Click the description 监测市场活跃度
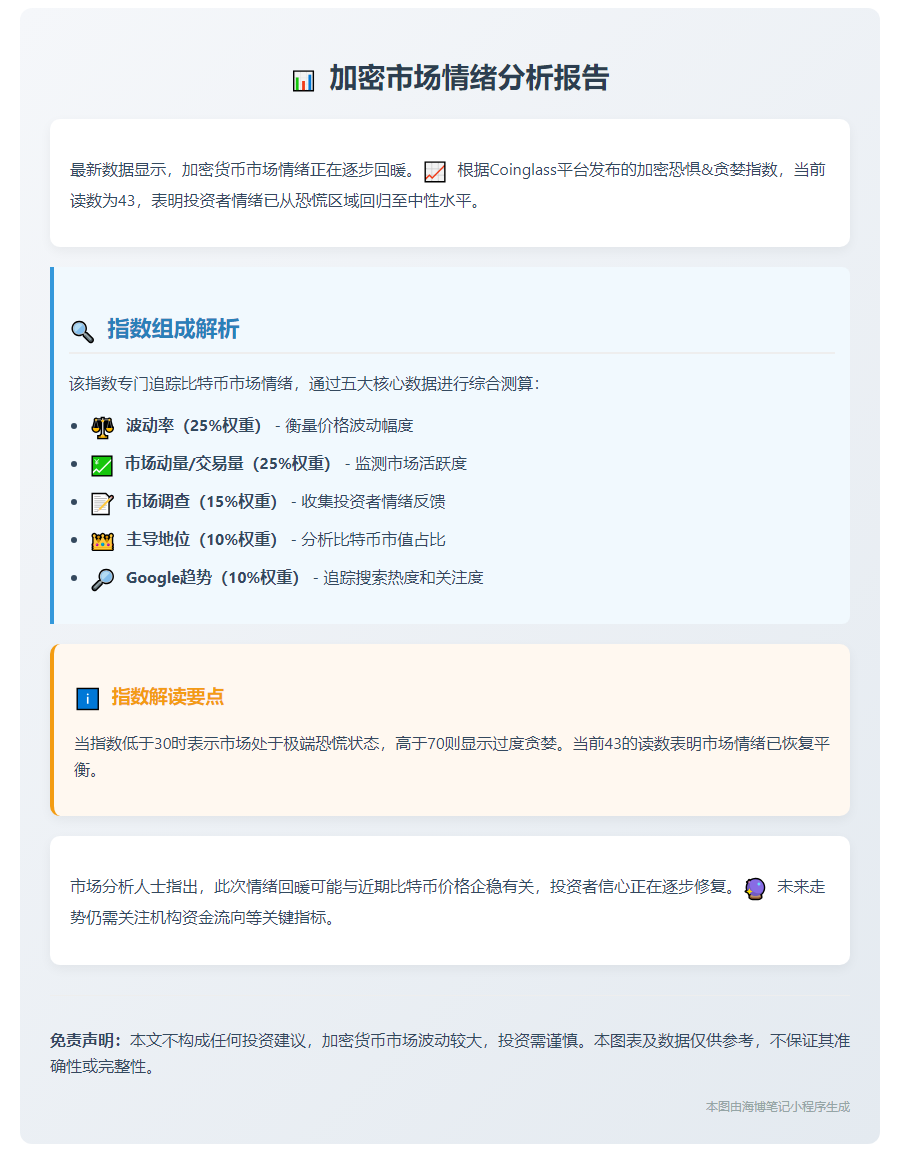The image size is (900, 1176). click(411, 464)
